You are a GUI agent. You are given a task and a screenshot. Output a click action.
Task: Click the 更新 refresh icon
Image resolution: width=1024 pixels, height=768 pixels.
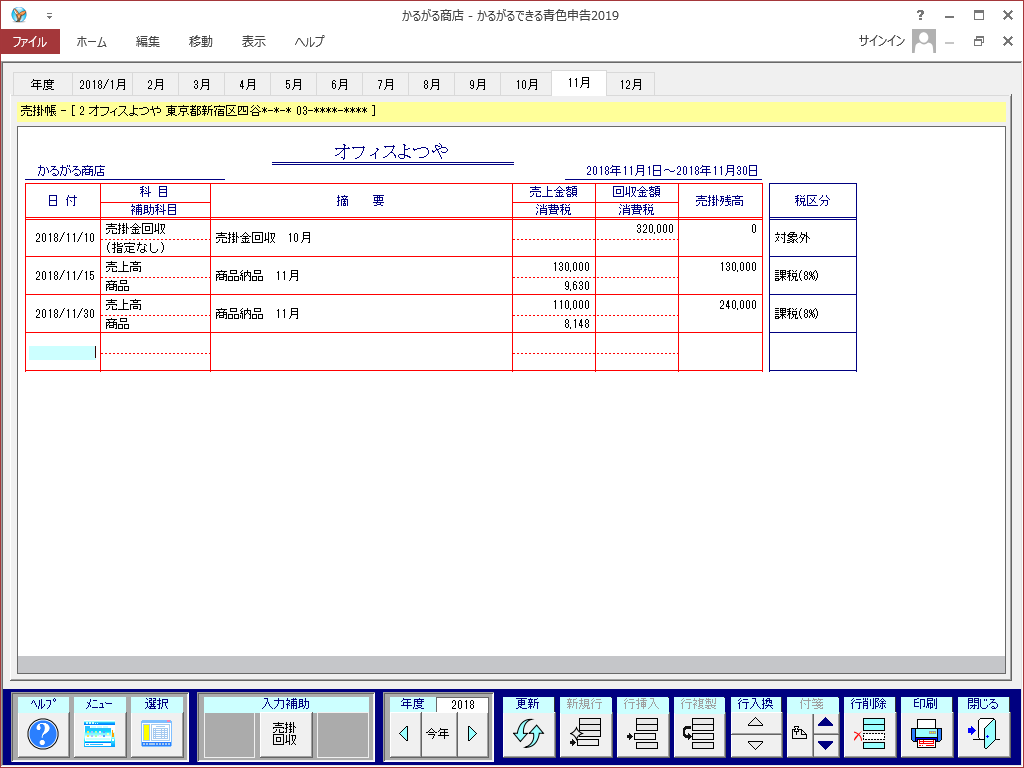[x=528, y=733]
